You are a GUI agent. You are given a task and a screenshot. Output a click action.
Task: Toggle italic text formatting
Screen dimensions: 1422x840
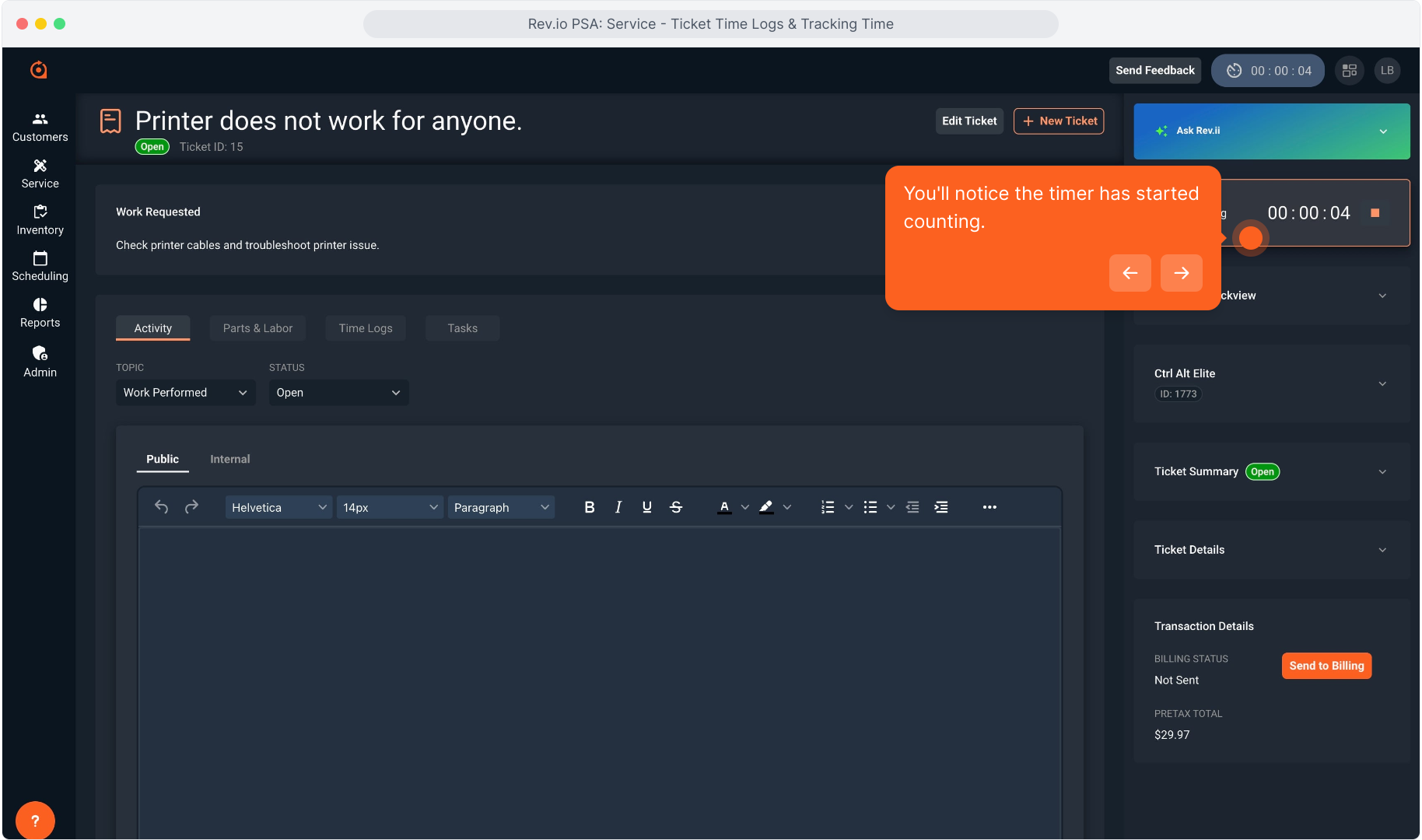point(618,507)
